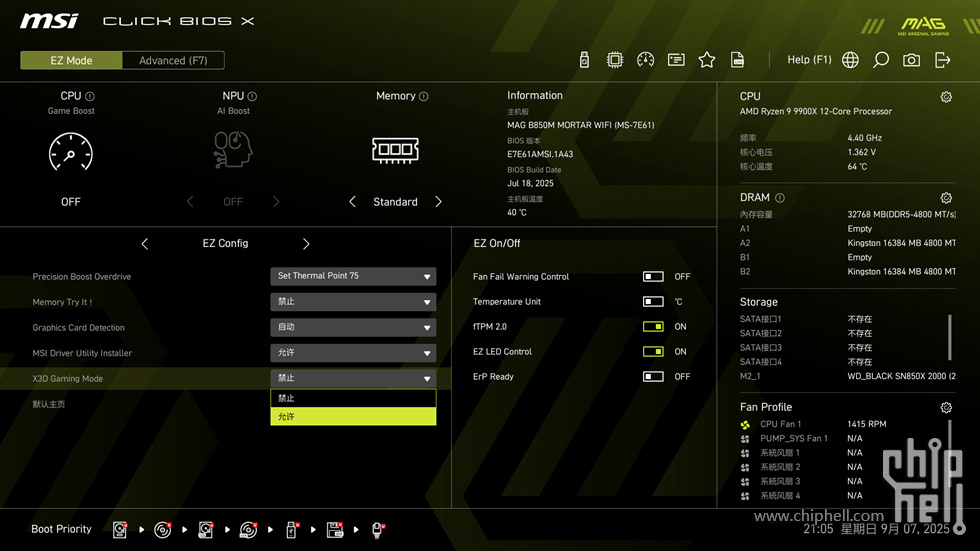Click previous NPU AI Boost arrow

[190, 202]
